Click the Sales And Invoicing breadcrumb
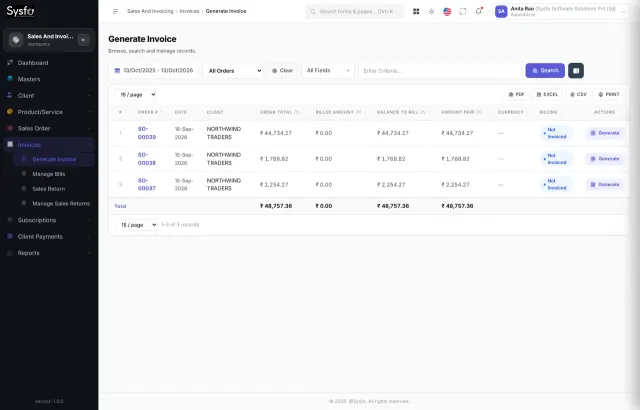 (x=150, y=11)
